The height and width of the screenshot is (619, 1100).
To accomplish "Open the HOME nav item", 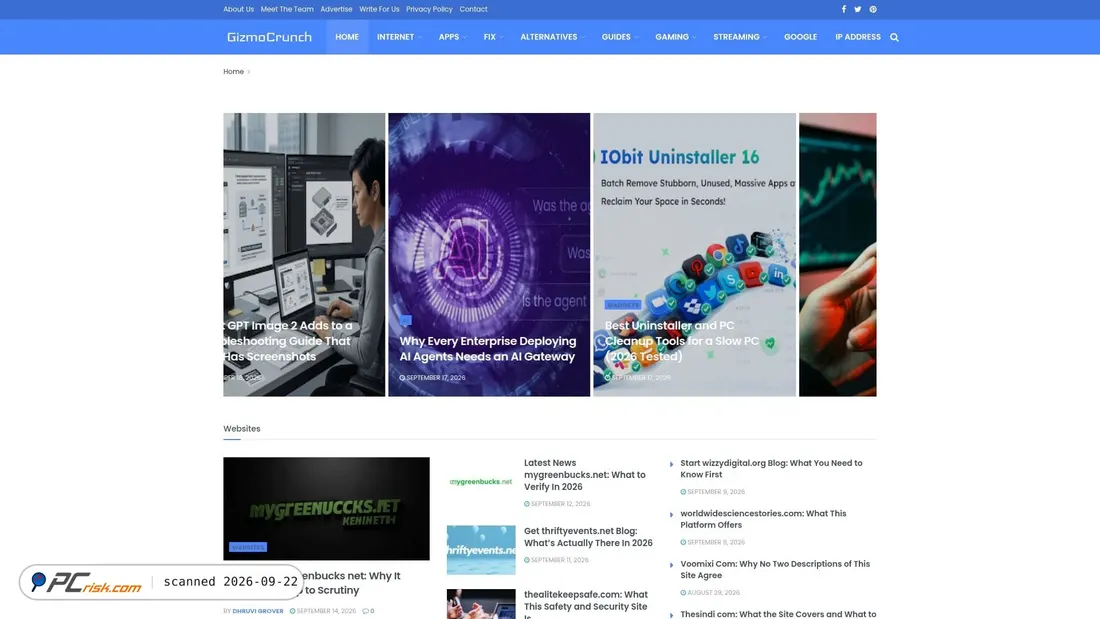I will coord(347,37).
